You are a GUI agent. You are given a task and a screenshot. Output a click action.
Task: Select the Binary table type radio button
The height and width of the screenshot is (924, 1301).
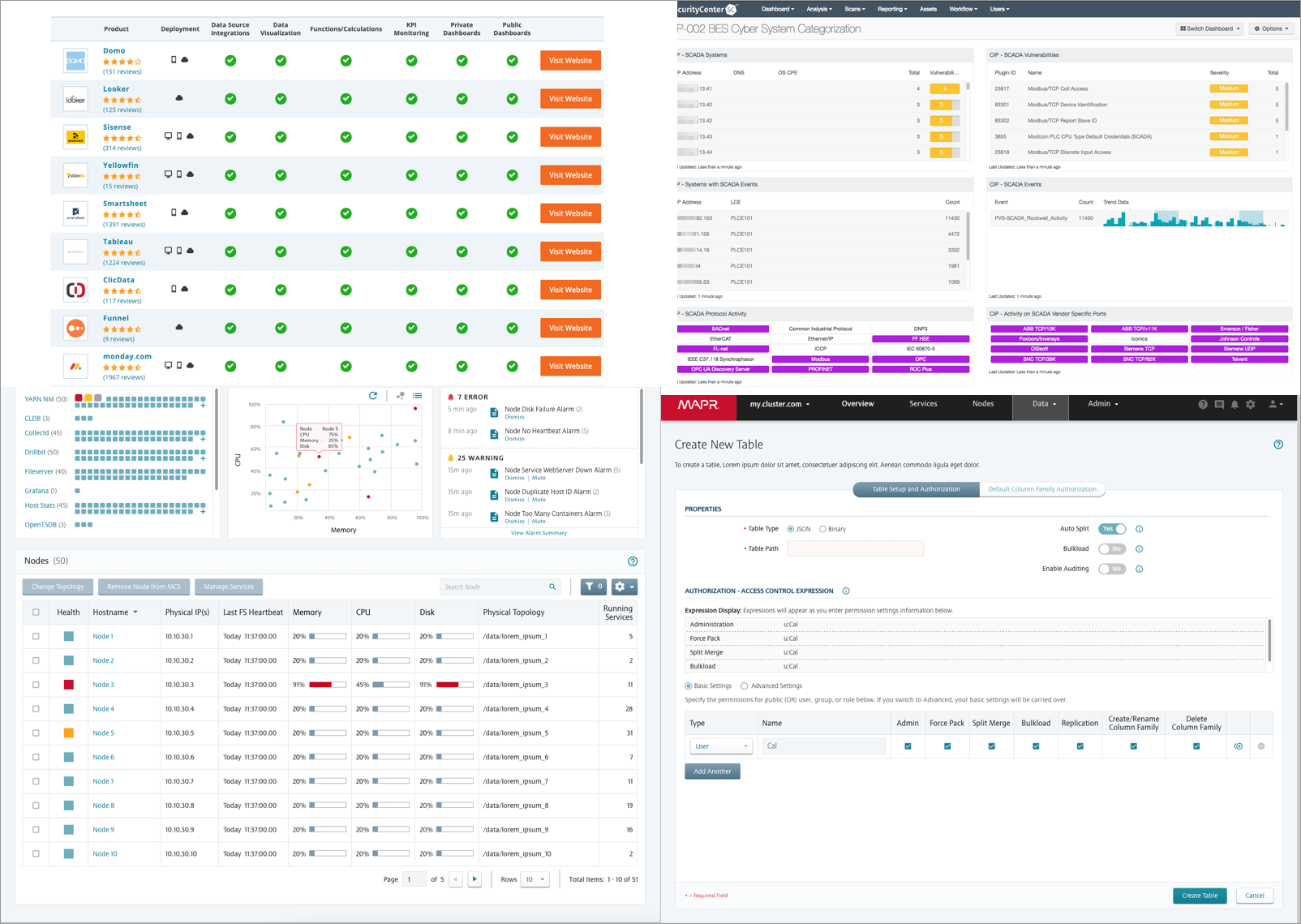point(822,529)
